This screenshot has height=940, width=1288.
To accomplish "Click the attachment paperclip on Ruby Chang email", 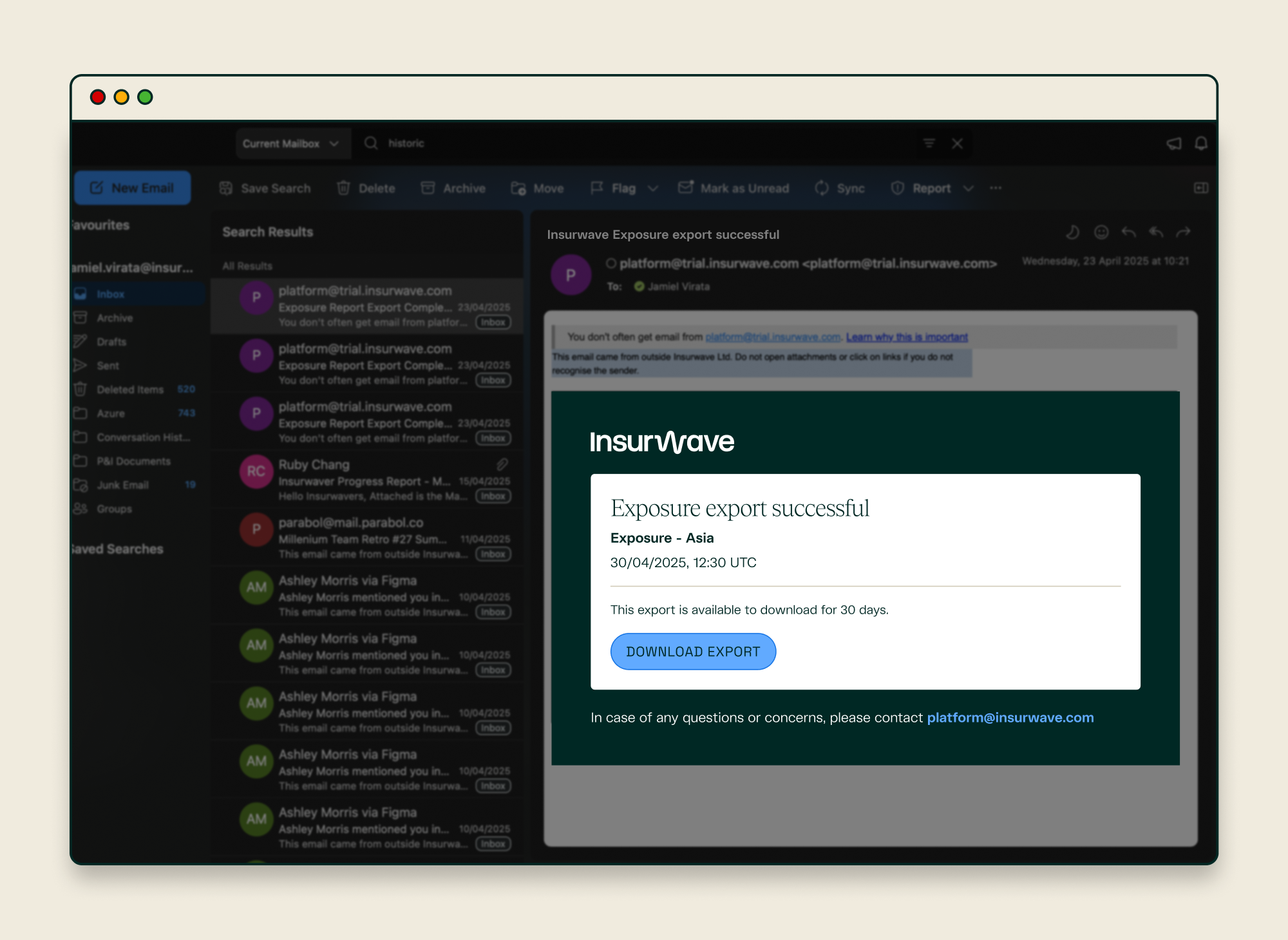I will pos(502,464).
